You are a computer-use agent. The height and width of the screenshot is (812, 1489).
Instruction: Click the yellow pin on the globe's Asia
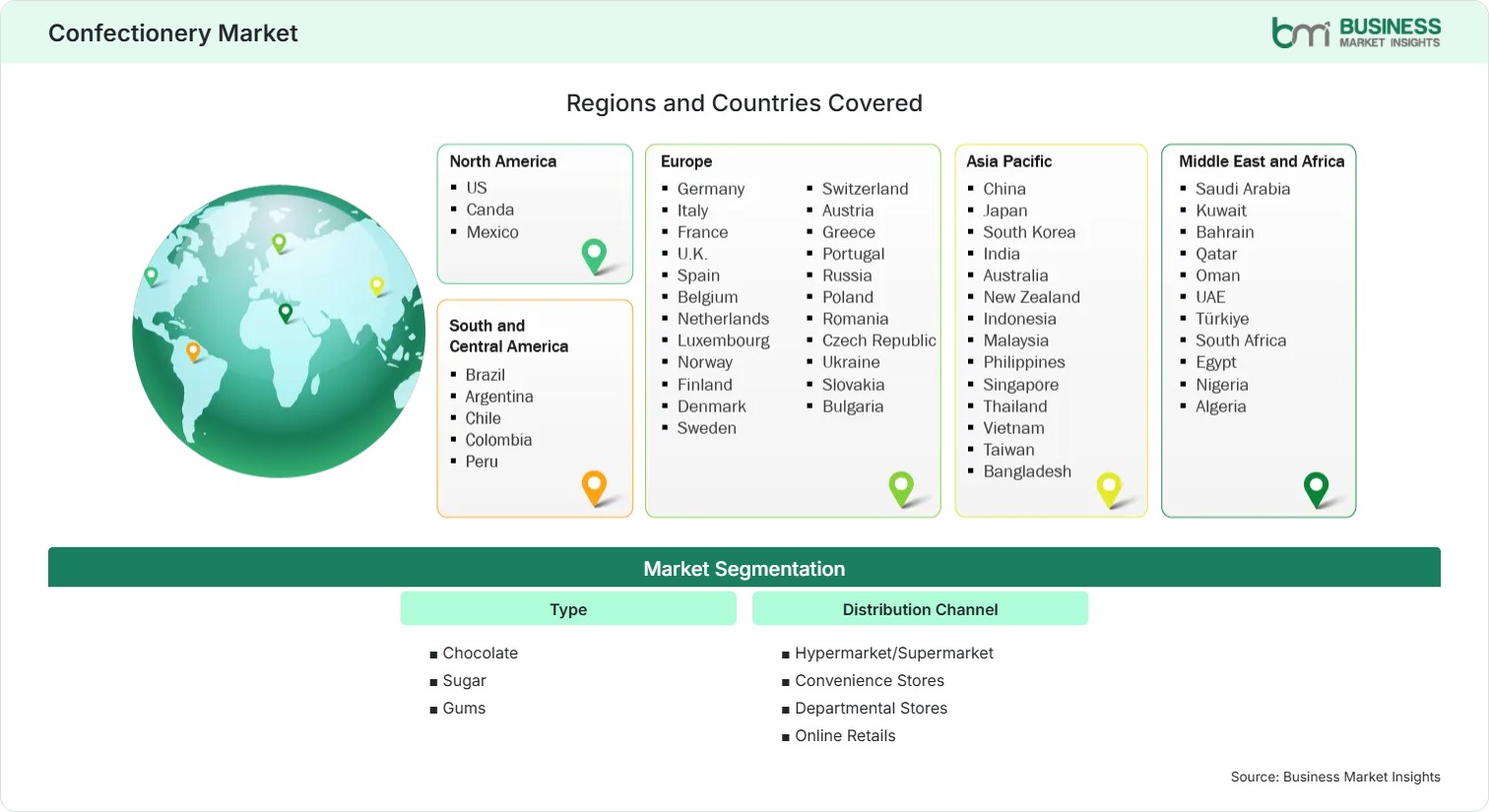376,285
